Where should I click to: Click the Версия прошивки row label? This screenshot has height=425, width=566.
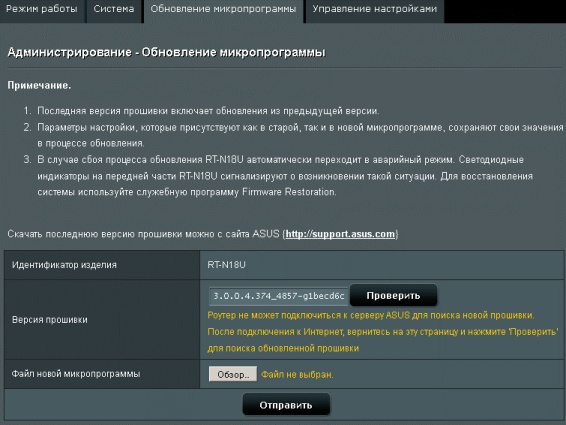tap(50, 320)
